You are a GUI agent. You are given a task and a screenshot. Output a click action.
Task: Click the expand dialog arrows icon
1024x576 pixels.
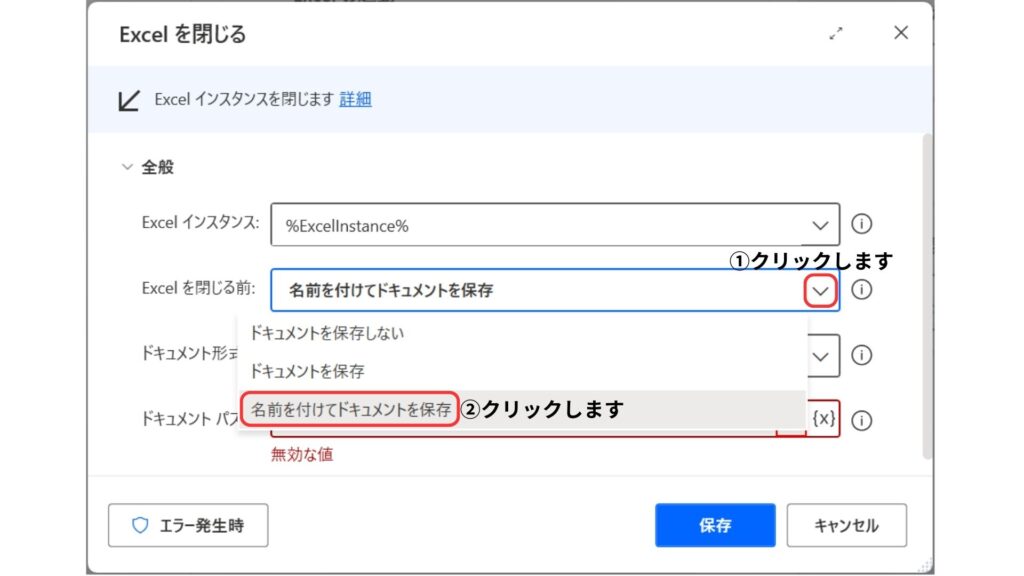click(836, 33)
